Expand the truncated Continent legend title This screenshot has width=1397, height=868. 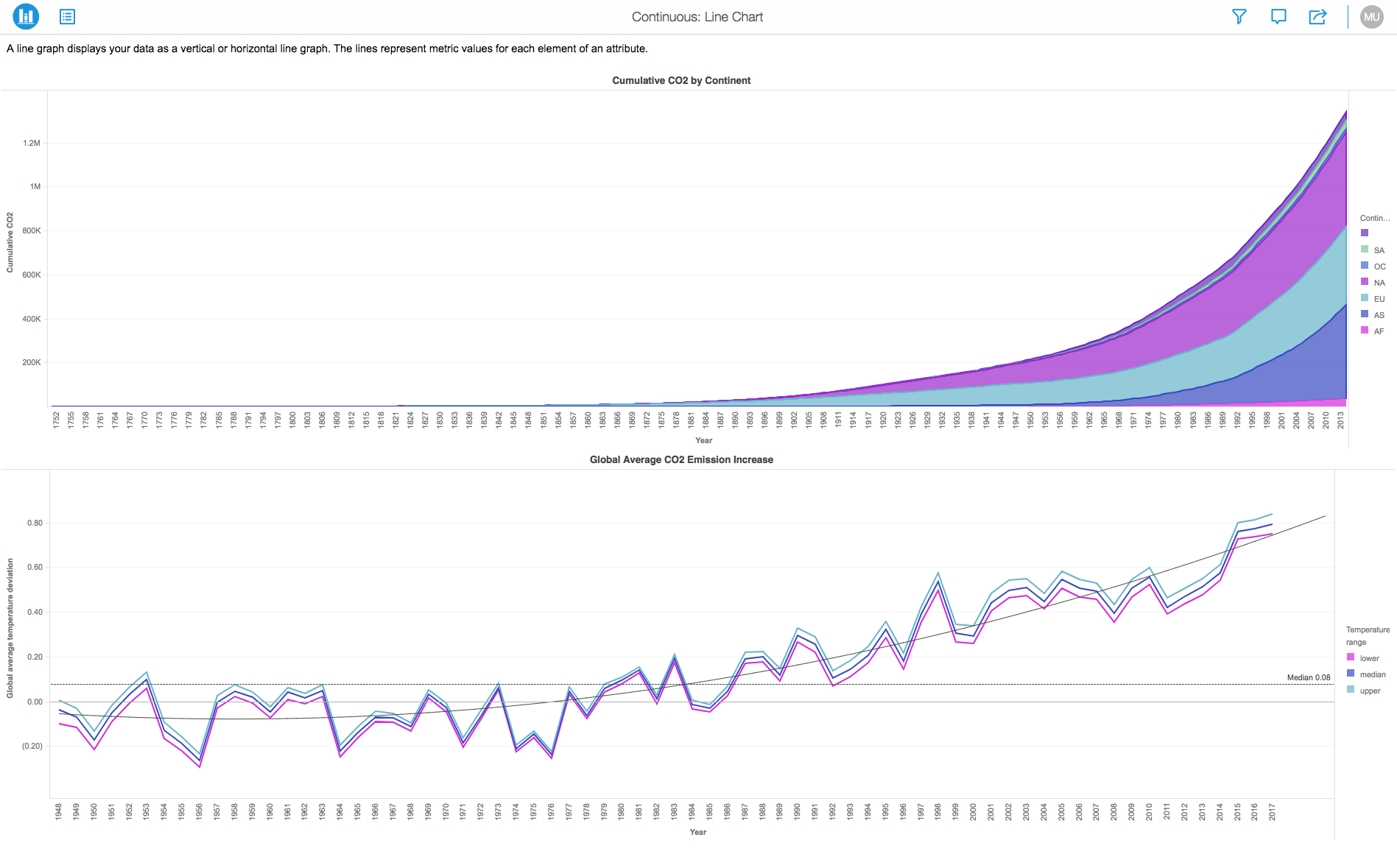click(x=1374, y=218)
